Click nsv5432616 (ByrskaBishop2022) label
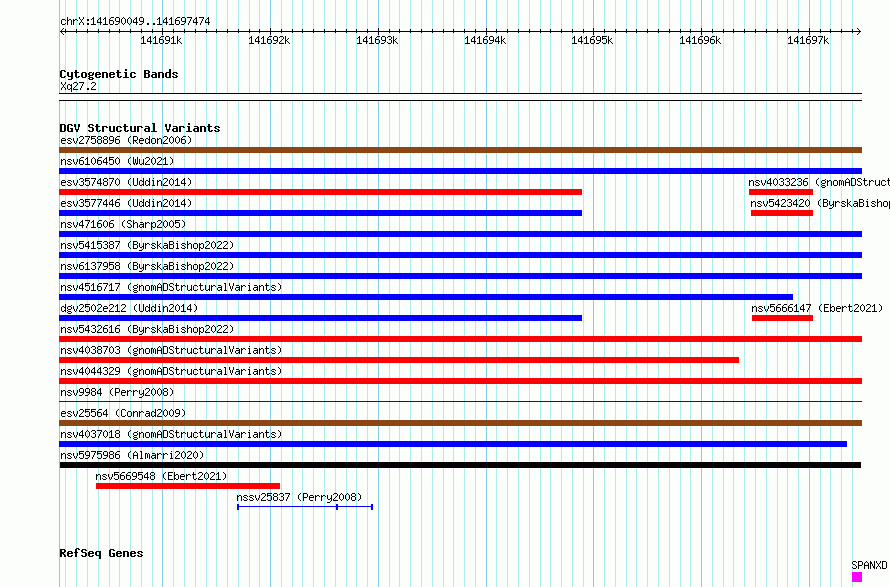 pos(147,329)
